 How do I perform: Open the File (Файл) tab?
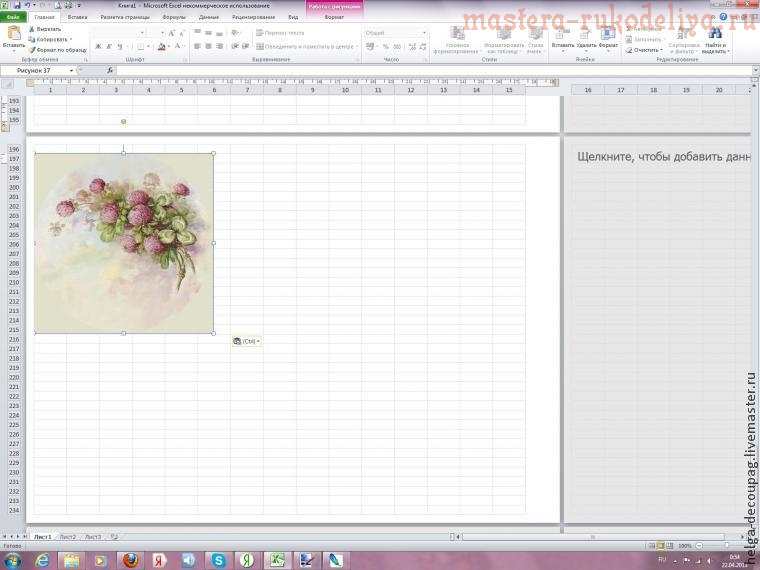[13, 17]
